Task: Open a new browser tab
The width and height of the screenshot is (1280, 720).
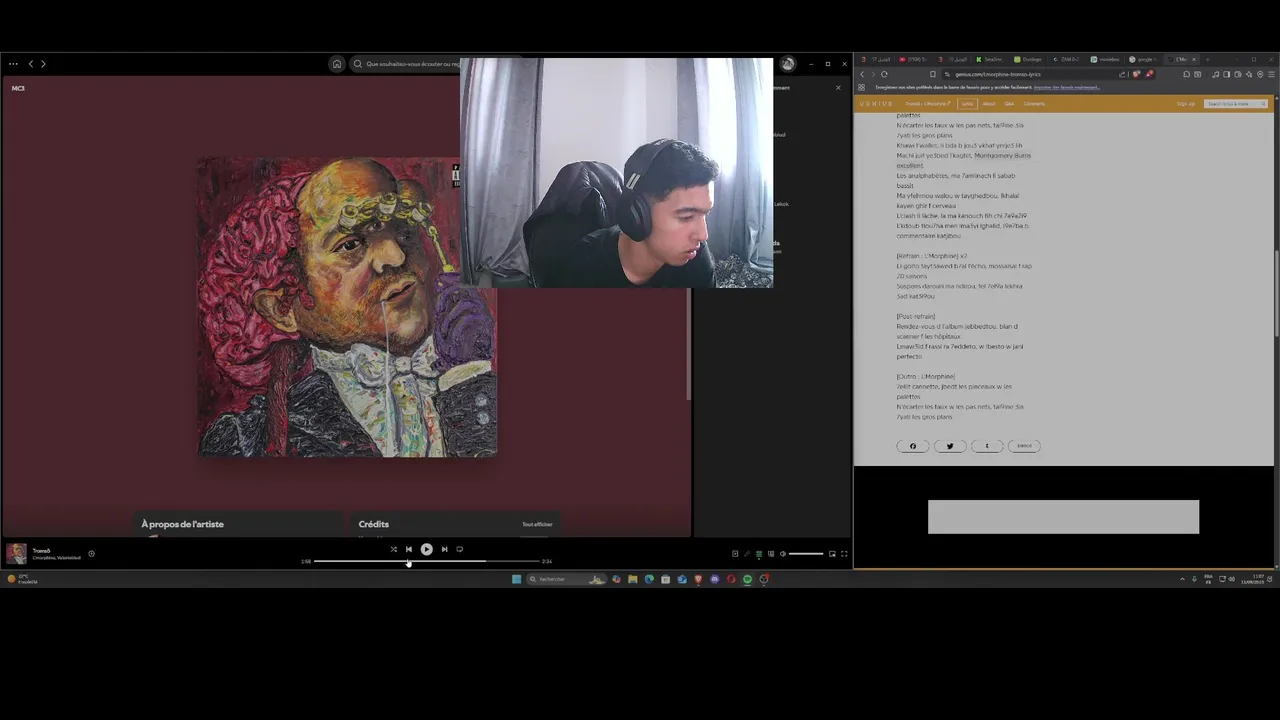Action: pyautogui.click(x=1208, y=59)
